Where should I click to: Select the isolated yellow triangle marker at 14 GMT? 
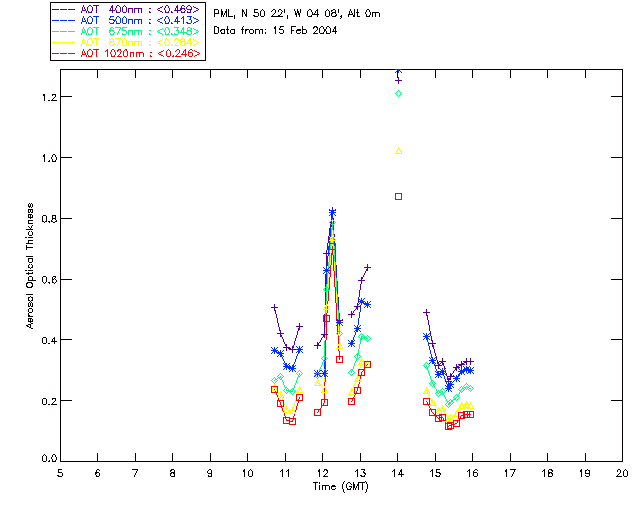click(x=399, y=151)
